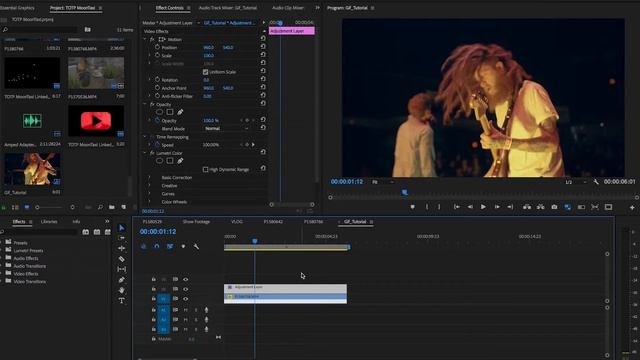Add a marker in the timeline header

coord(183,247)
